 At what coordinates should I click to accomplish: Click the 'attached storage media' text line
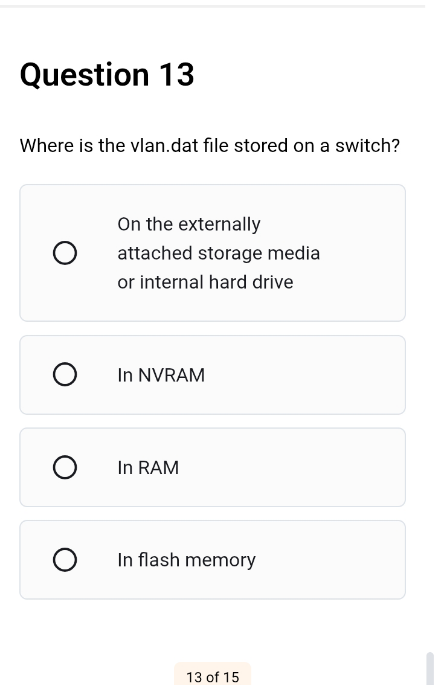pos(219,253)
